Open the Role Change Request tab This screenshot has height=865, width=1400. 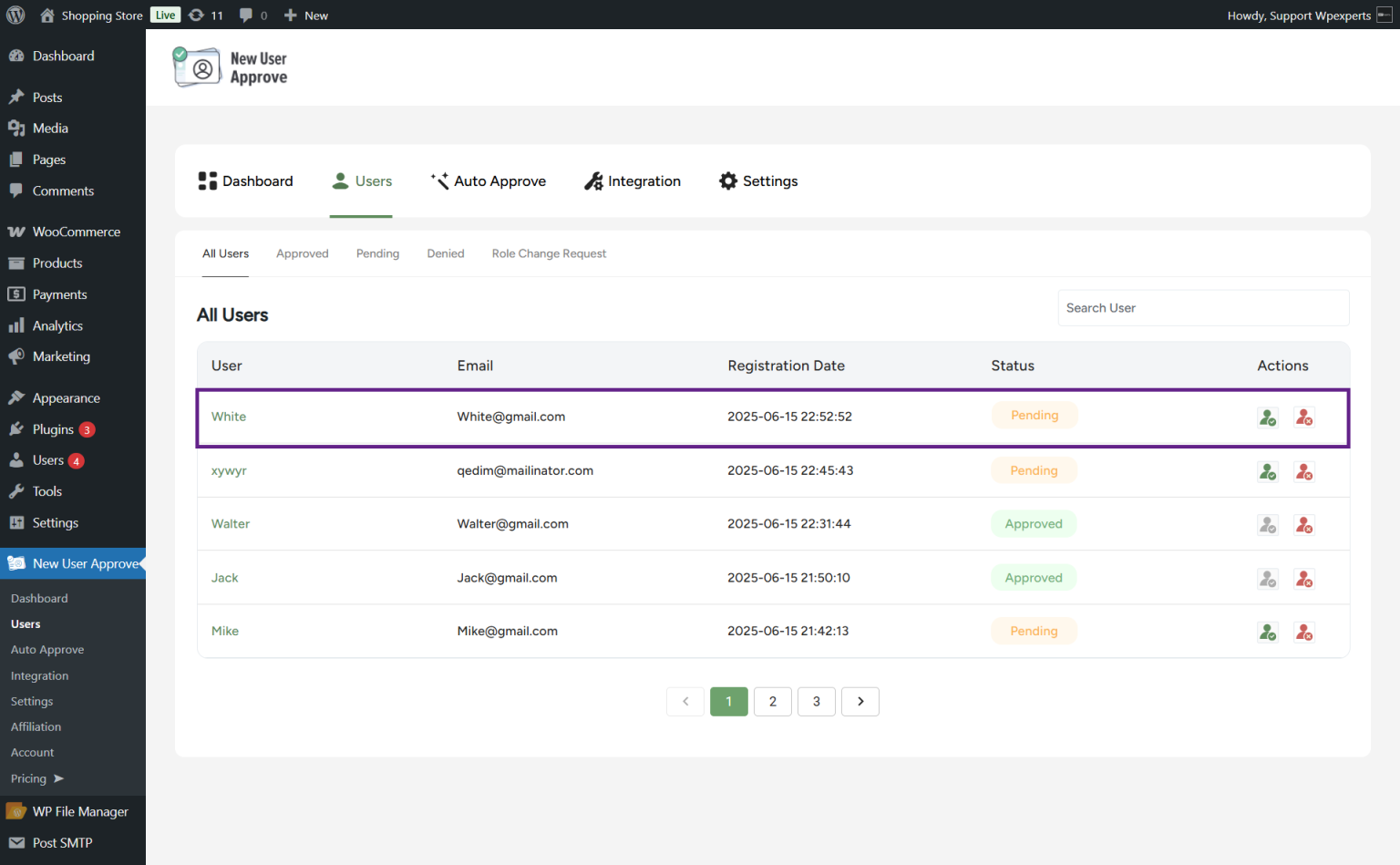click(549, 253)
